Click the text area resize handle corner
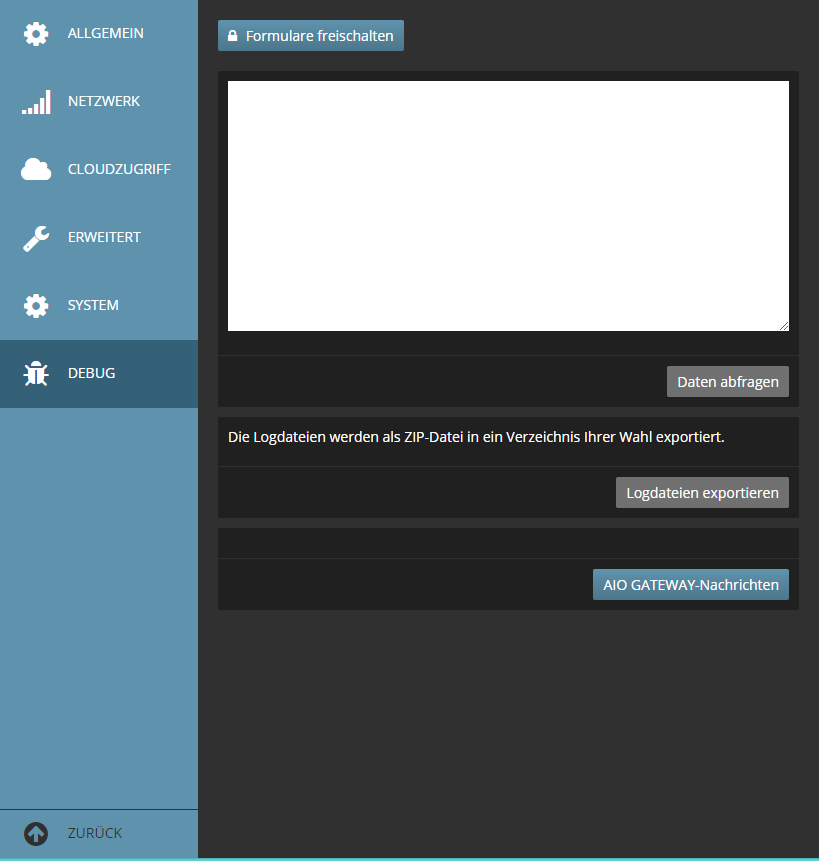This screenshot has height=861, width=819. [783, 325]
